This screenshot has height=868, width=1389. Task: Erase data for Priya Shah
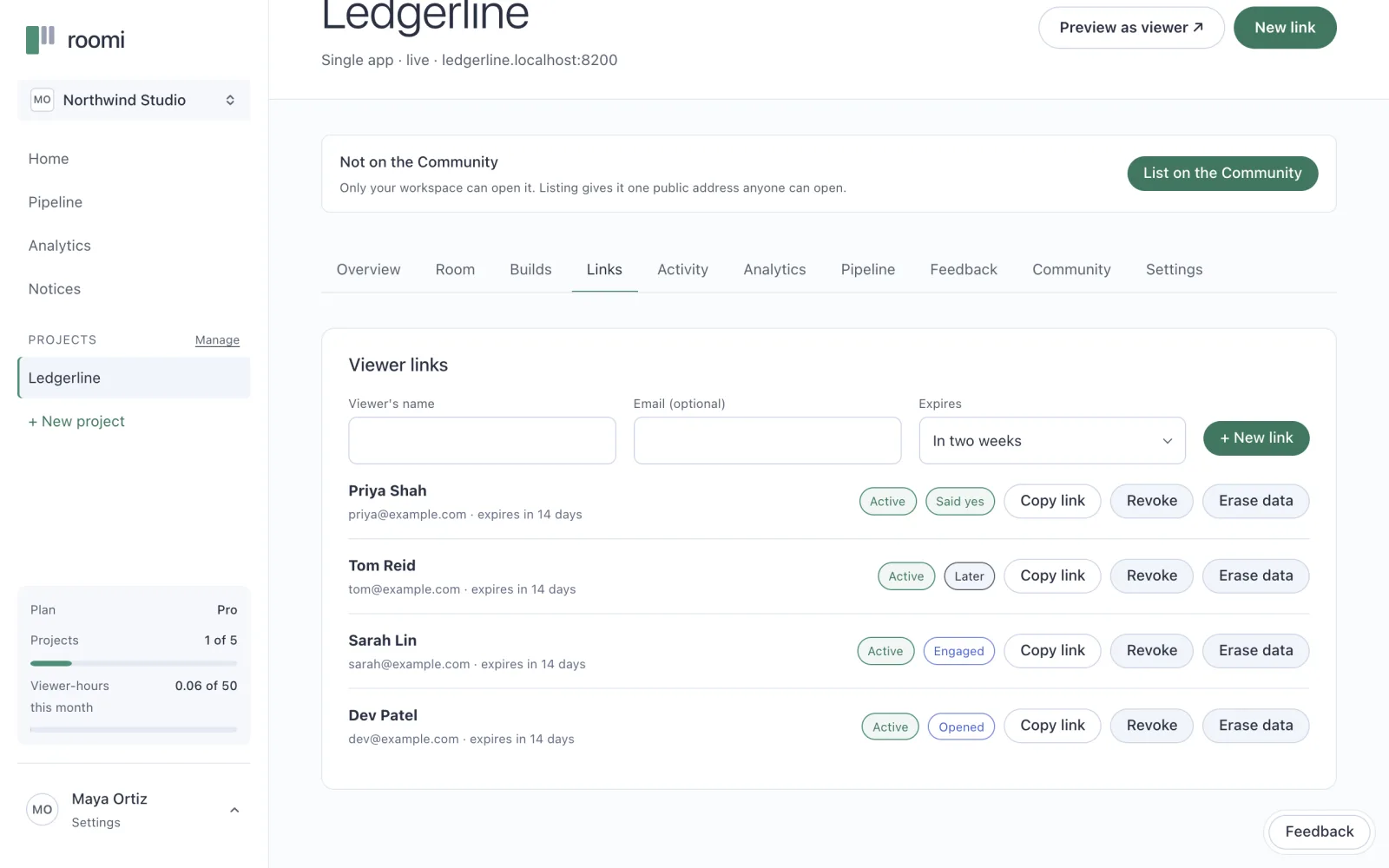1255,501
